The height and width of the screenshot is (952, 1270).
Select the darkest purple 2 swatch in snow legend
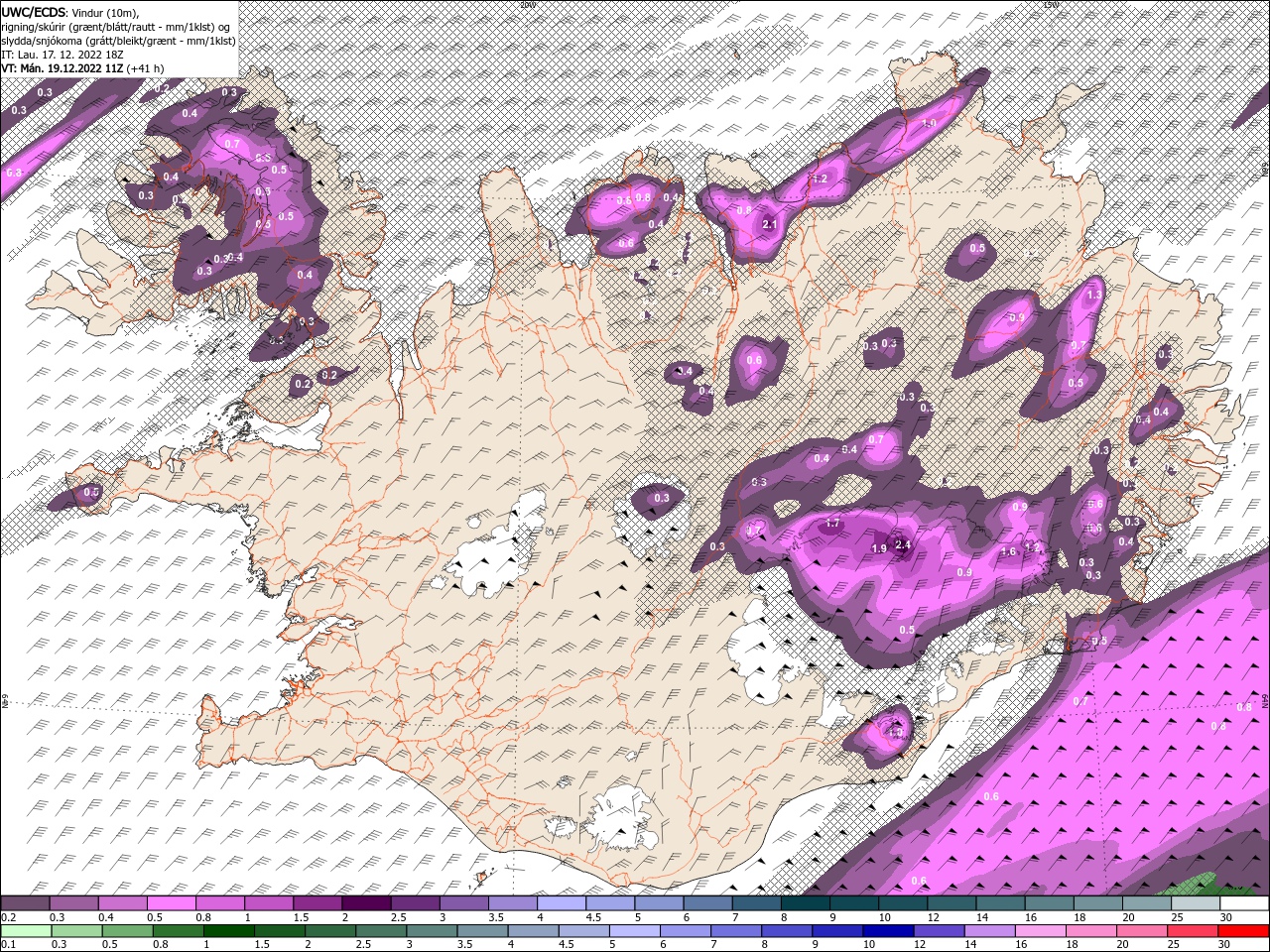point(366,902)
